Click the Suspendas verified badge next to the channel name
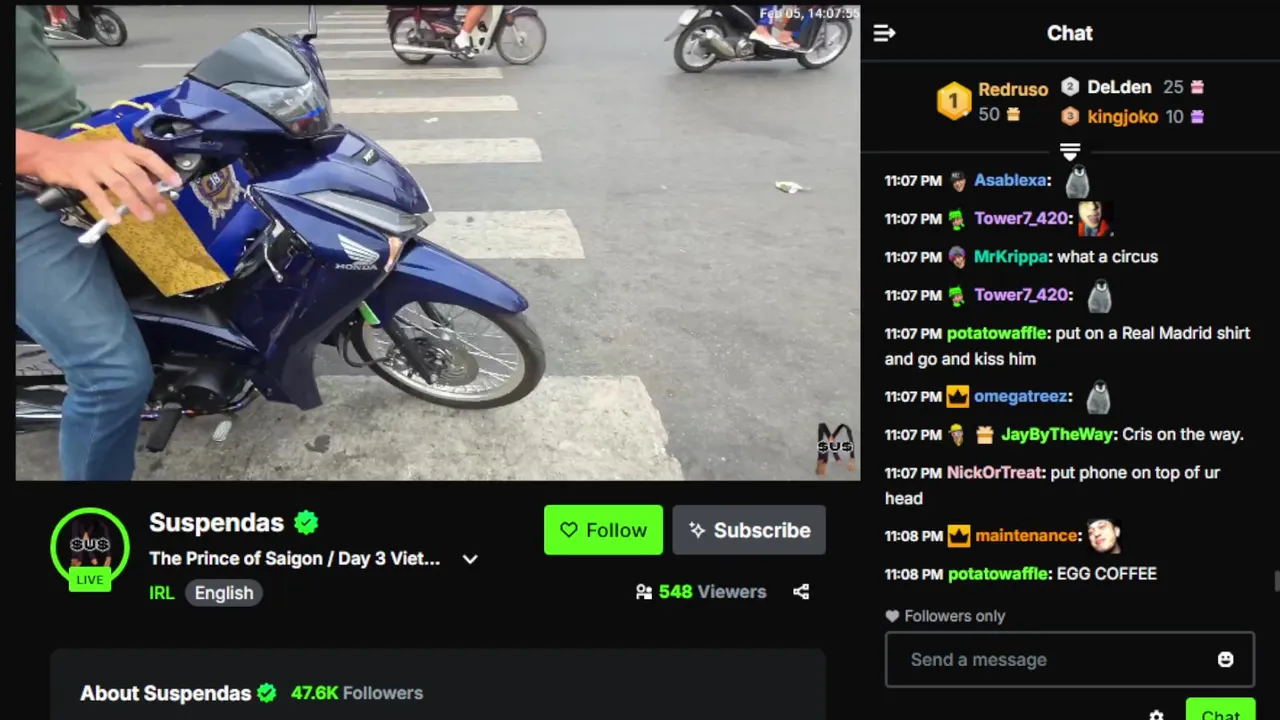 (306, 522)
